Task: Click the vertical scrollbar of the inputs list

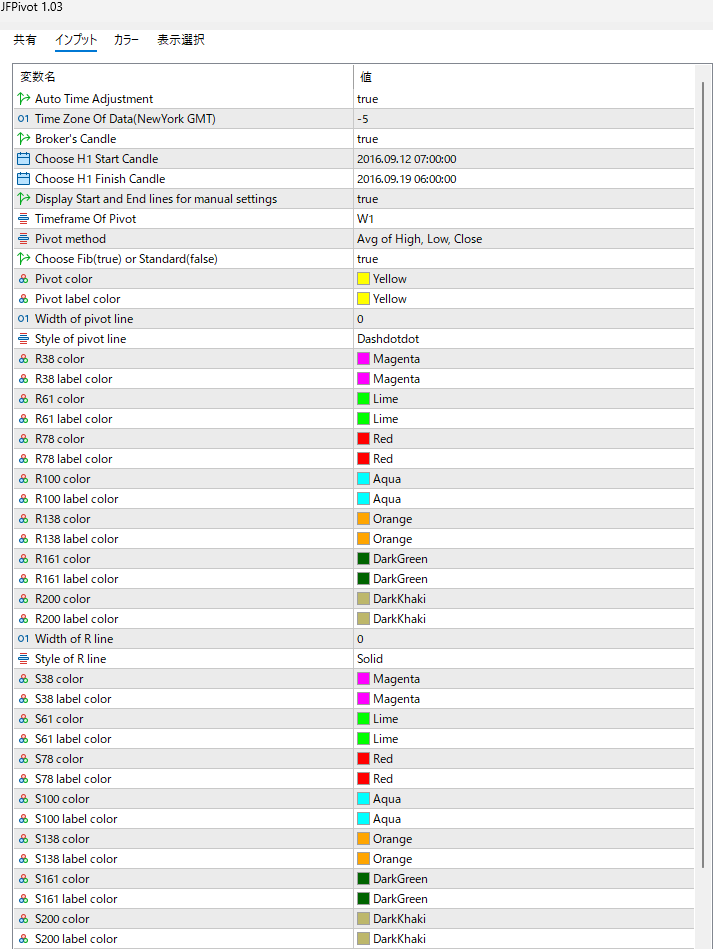Action: coord(703,474)
